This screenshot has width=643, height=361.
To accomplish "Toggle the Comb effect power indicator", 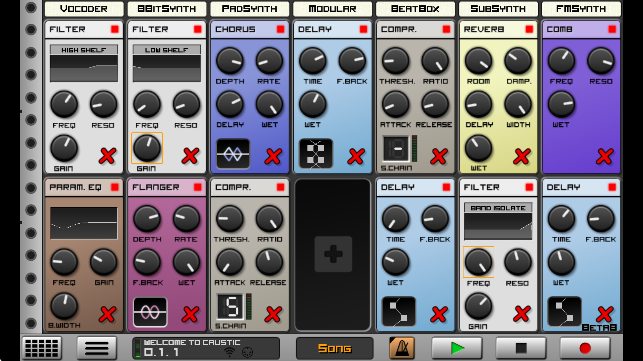I will (612, 29).
